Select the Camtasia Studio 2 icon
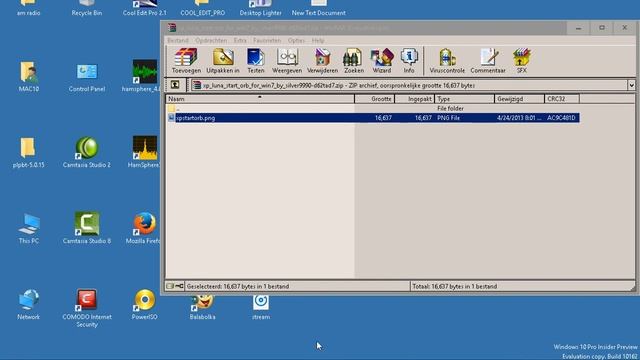This screenshot has width=640, height=360. (x=87, y=153)
